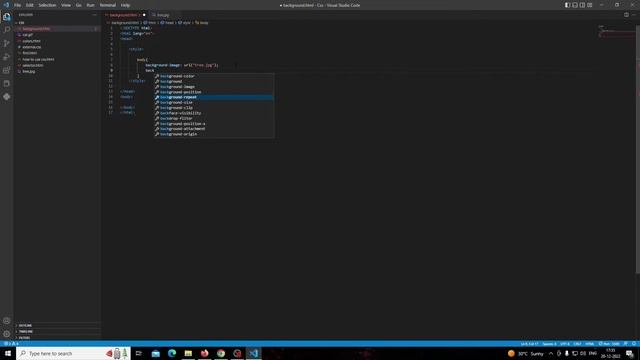
Task: Open the Terminal menu
Action: pos(108,5)
